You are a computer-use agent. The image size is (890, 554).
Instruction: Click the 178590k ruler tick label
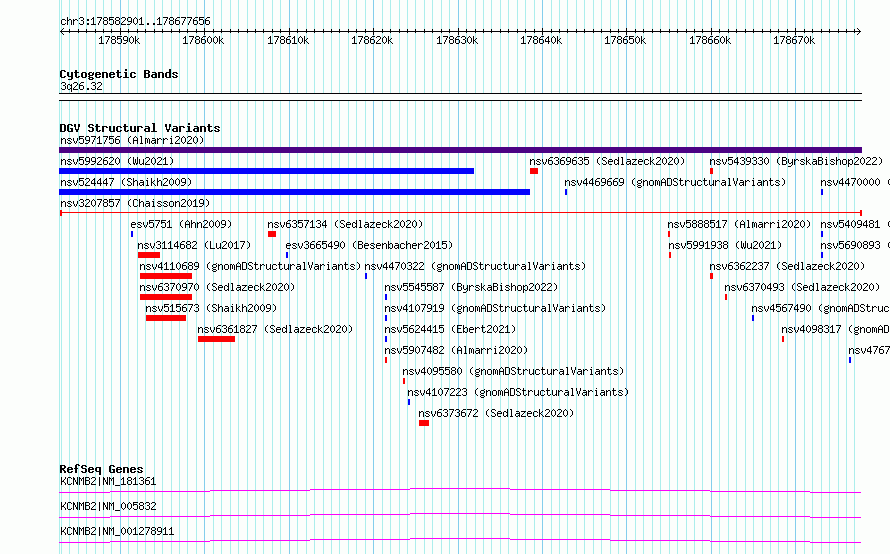(x=119, y=40)
